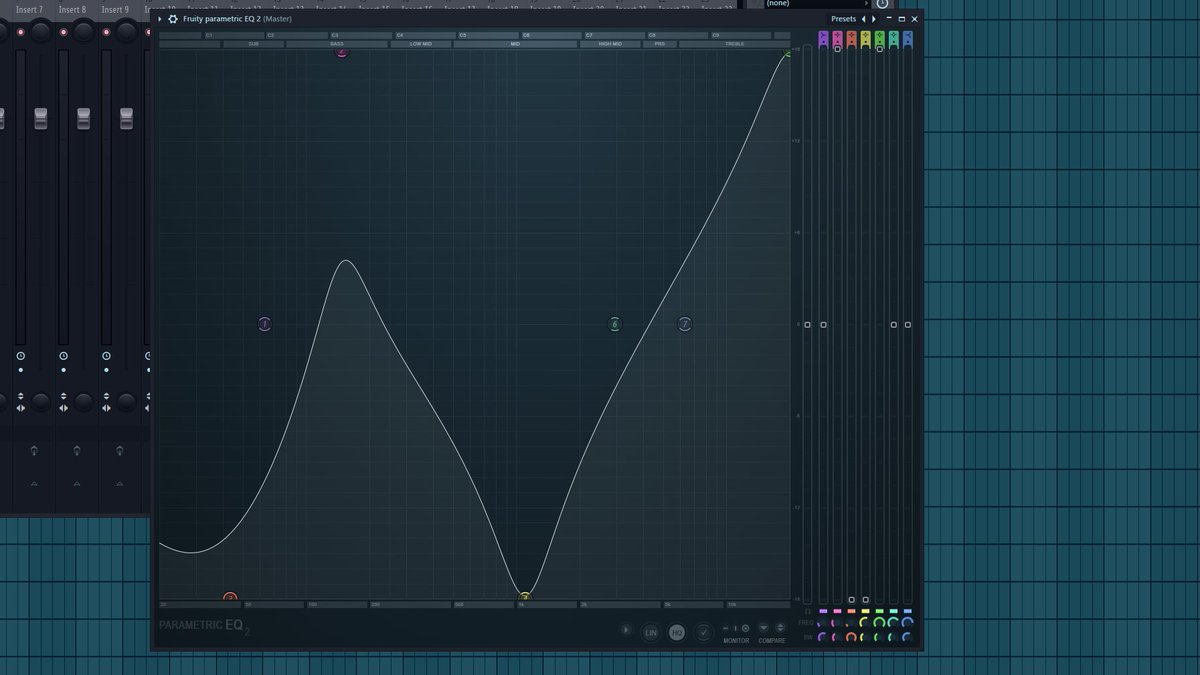Click the blue Band 7 type selector icon
Viewport: 1200px width, 675px height.
pyautogui.click(x=906, y=36)
